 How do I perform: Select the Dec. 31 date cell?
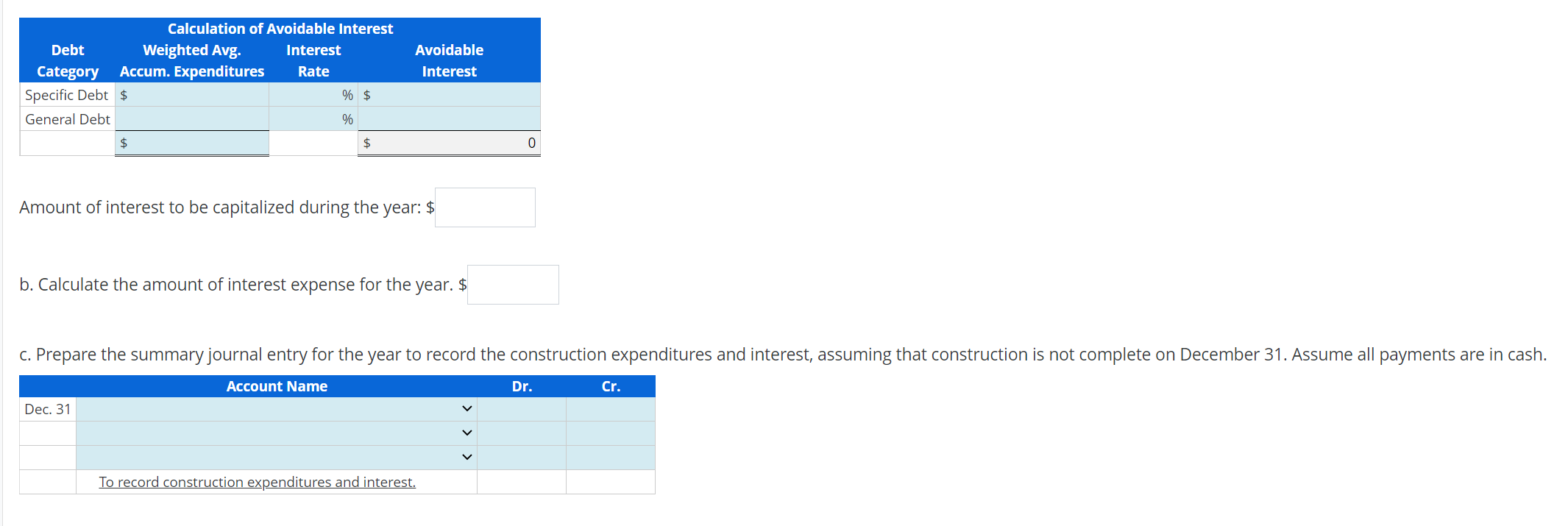click(x=47, y=409)
